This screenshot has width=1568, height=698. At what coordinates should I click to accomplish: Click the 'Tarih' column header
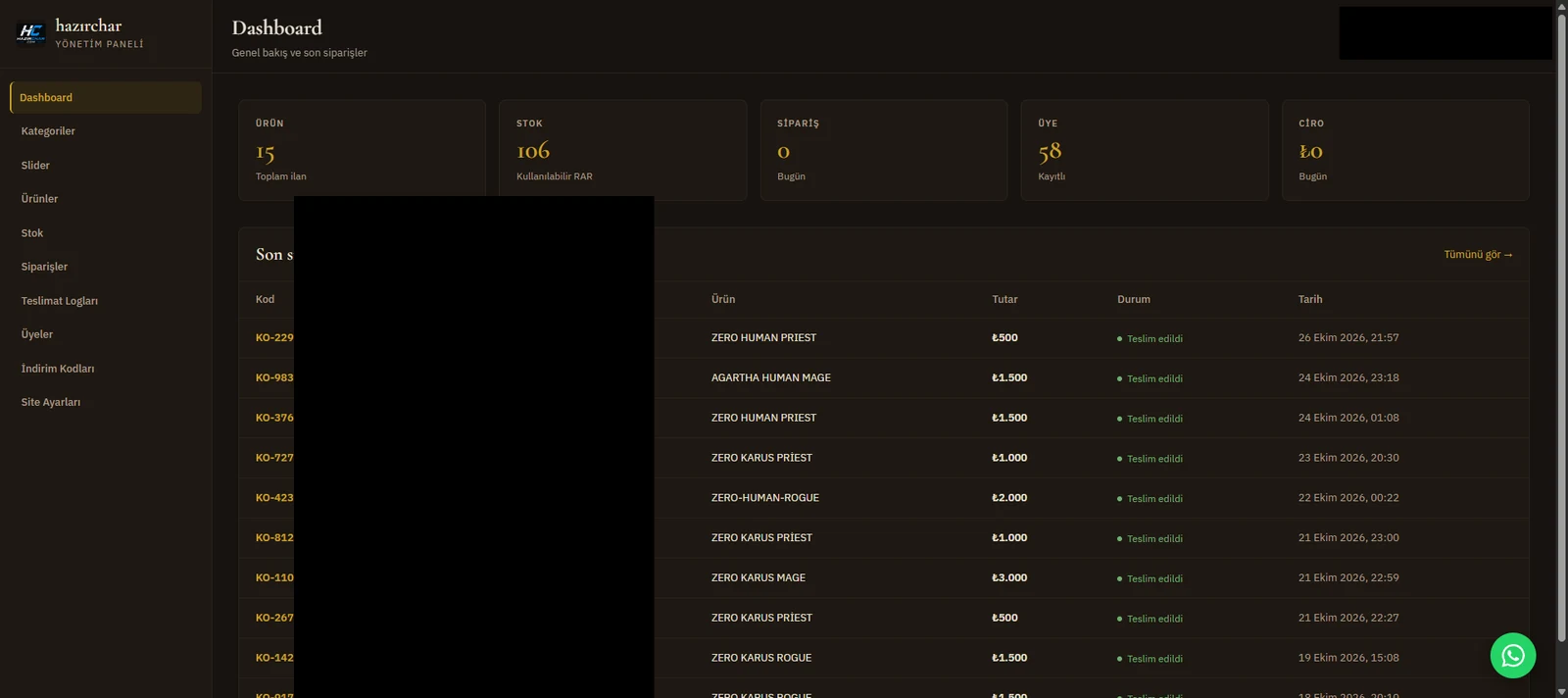pyautogui.click(x=1310, y=300)
